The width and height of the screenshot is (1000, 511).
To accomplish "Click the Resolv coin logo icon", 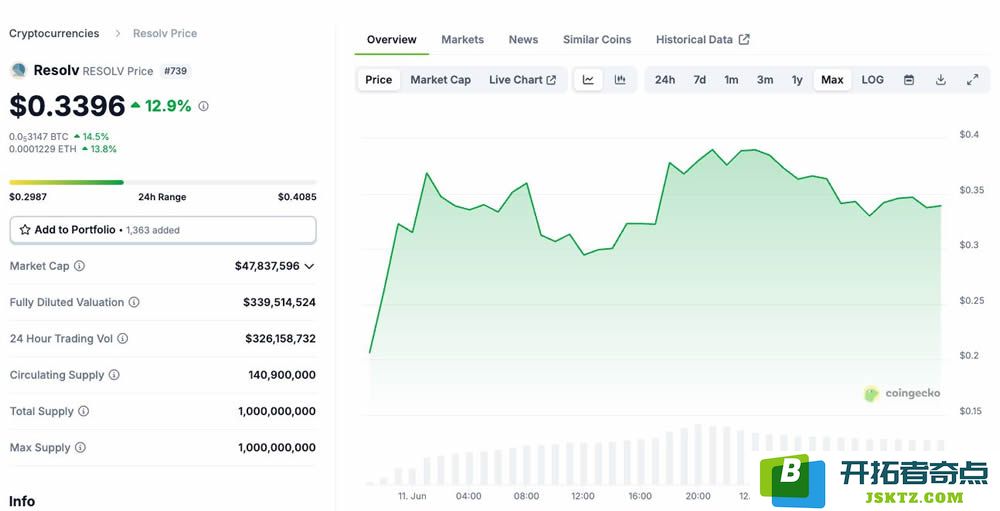I will pyautogui.click(x=18, y=70).
